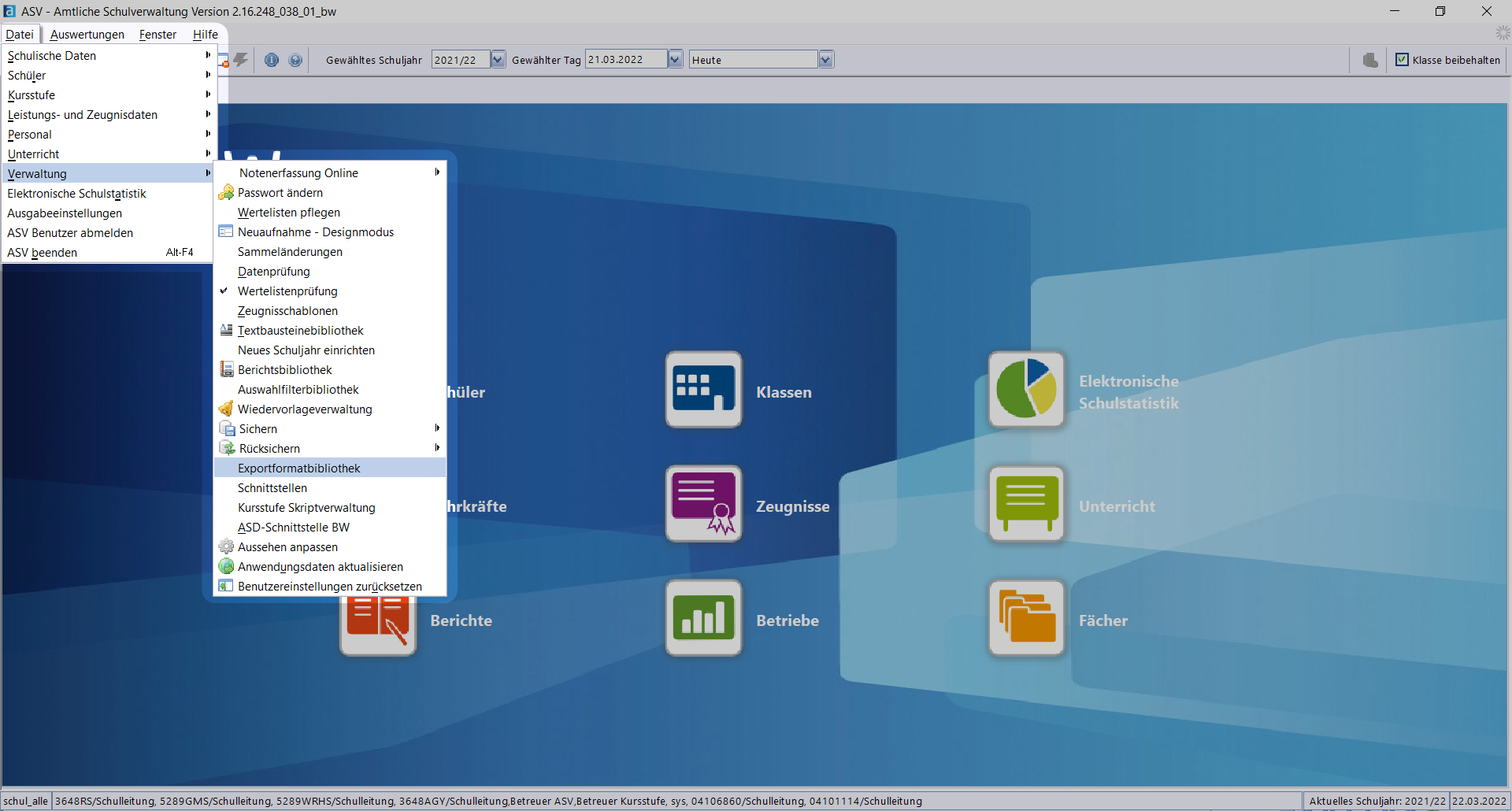Open the Betriebe bar chart icon
This screenshot has width=1512, height=811.
point(703,618)
